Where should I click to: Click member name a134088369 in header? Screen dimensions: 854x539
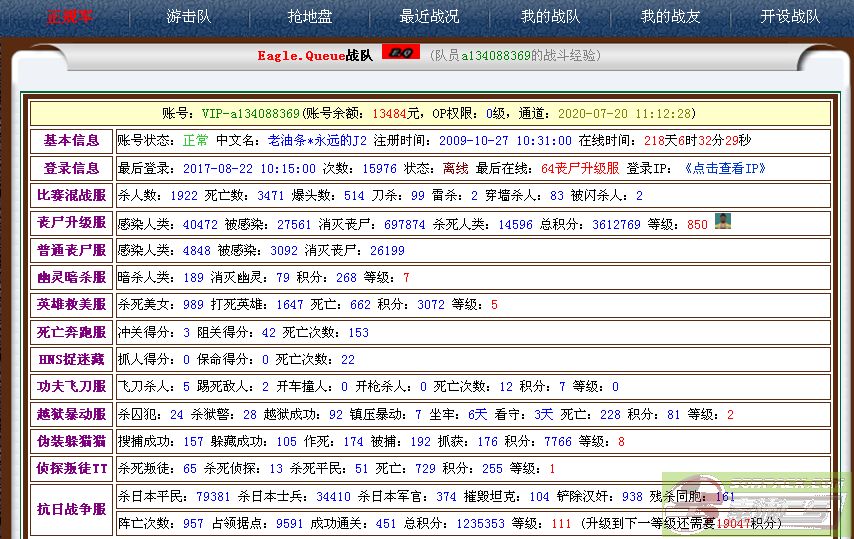[496, 56]
